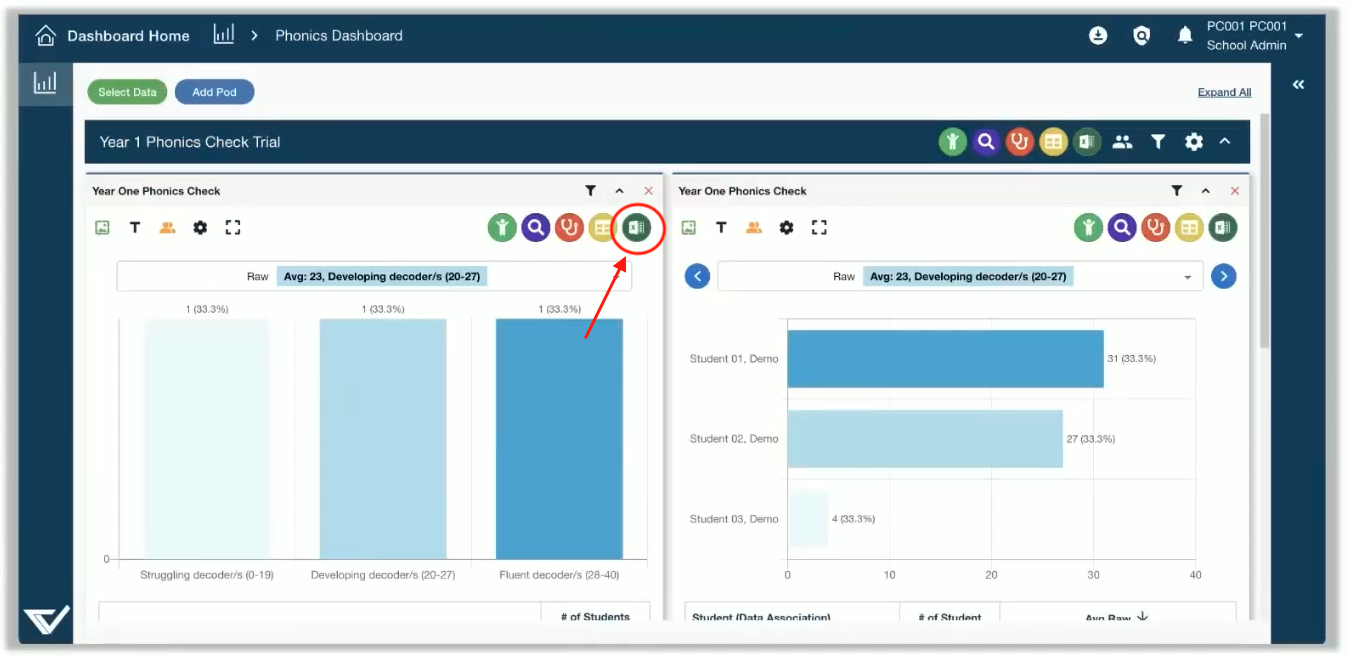Open the purple search icon in header bar
The width and height of the screenshot is (1350, 656).
pos(986,142)
